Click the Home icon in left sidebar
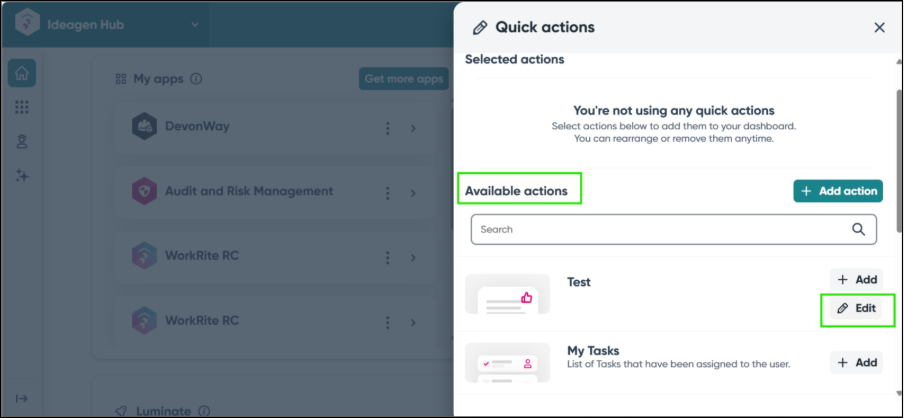The image size is (904, 418). [x=23, y=73]
